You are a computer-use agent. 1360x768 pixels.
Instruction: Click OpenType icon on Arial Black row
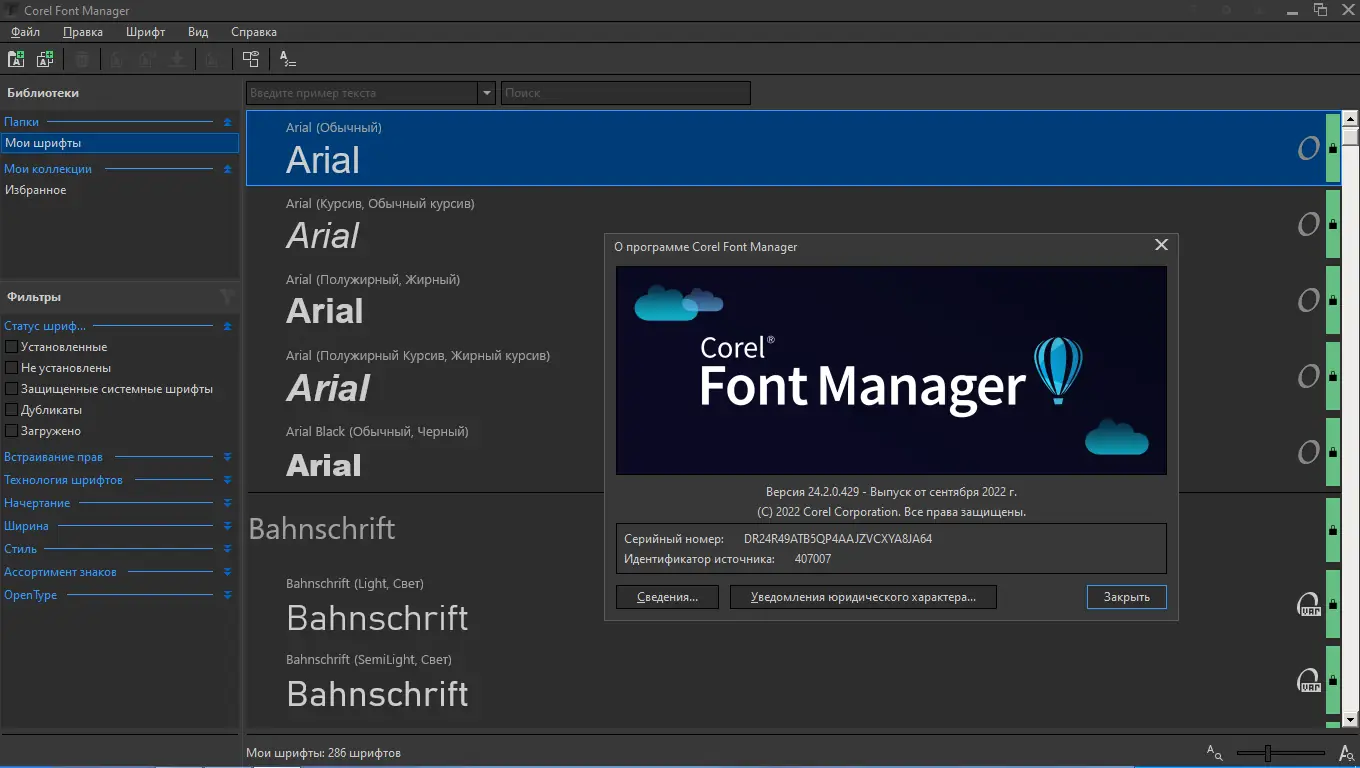tap(1308, 453)
